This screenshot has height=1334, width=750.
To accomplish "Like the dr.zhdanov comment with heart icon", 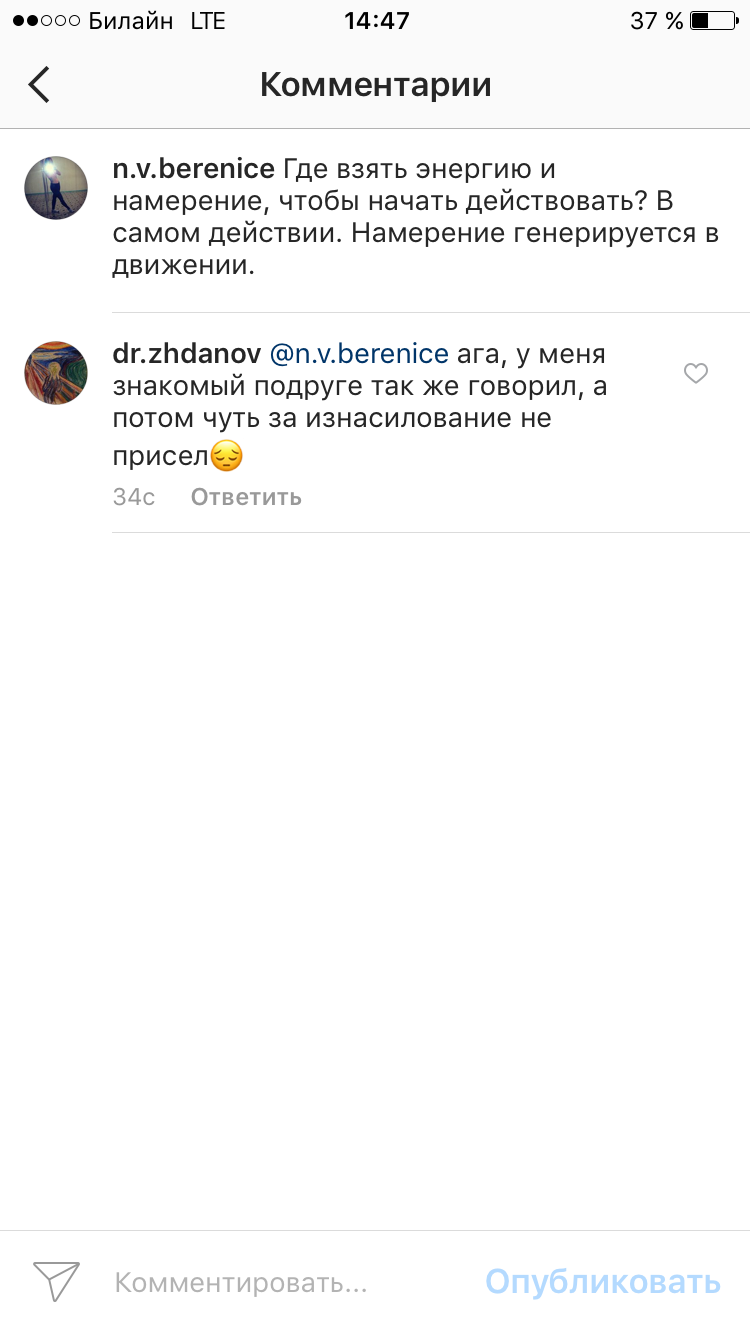I will [x=696, y=374].
